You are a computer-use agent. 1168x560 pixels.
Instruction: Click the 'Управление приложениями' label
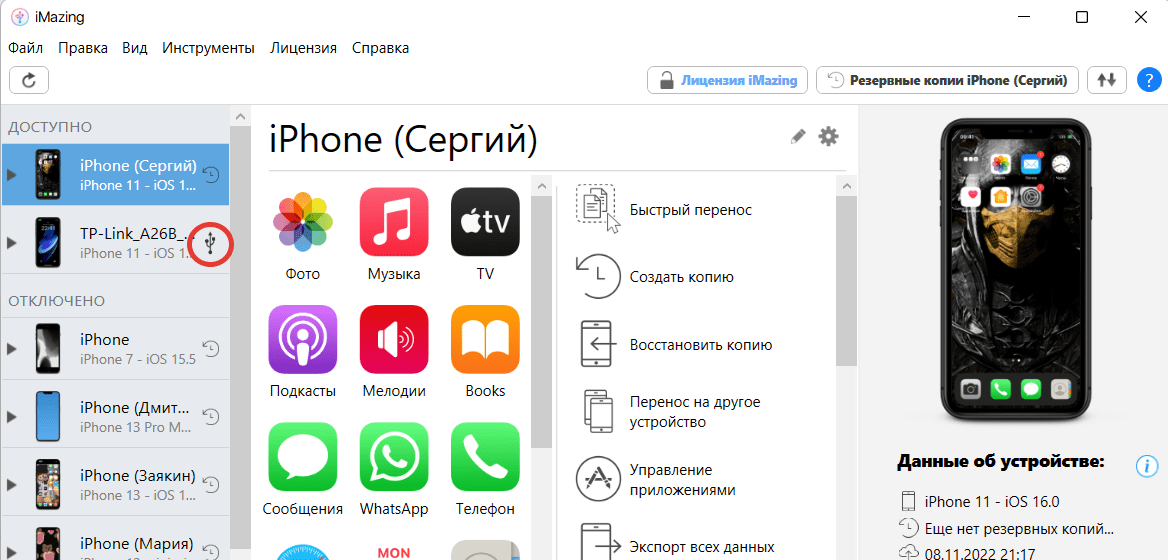coord(683,480)
